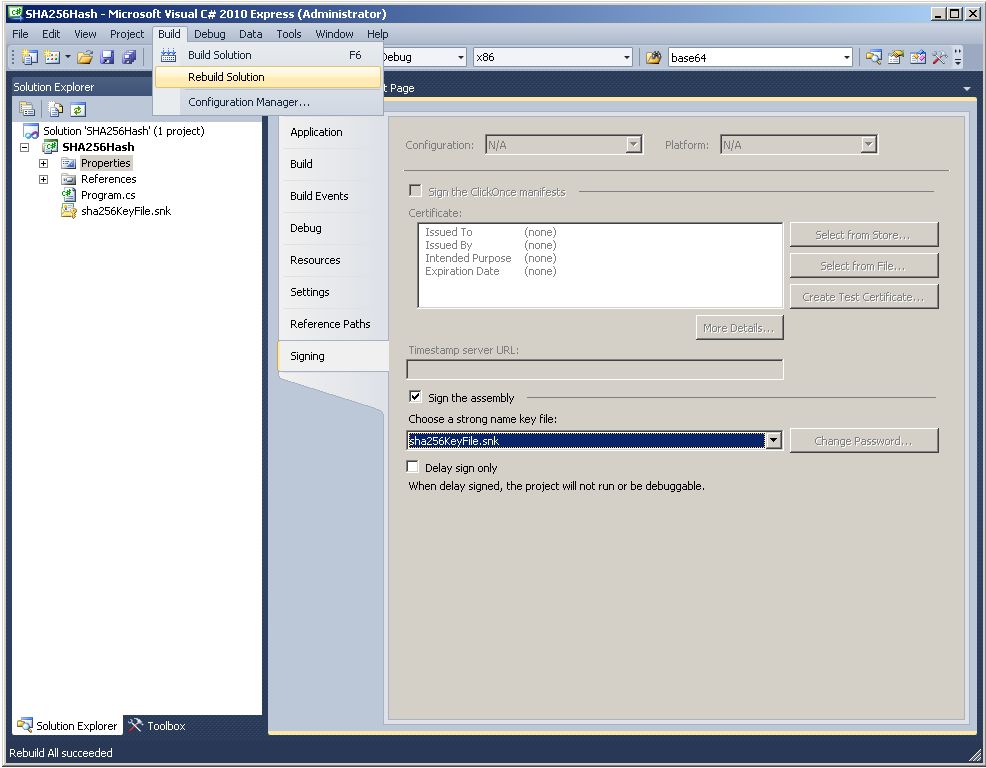
Task: Switch to the Solution Explorer bottom tab
Action: coord(67,726)
